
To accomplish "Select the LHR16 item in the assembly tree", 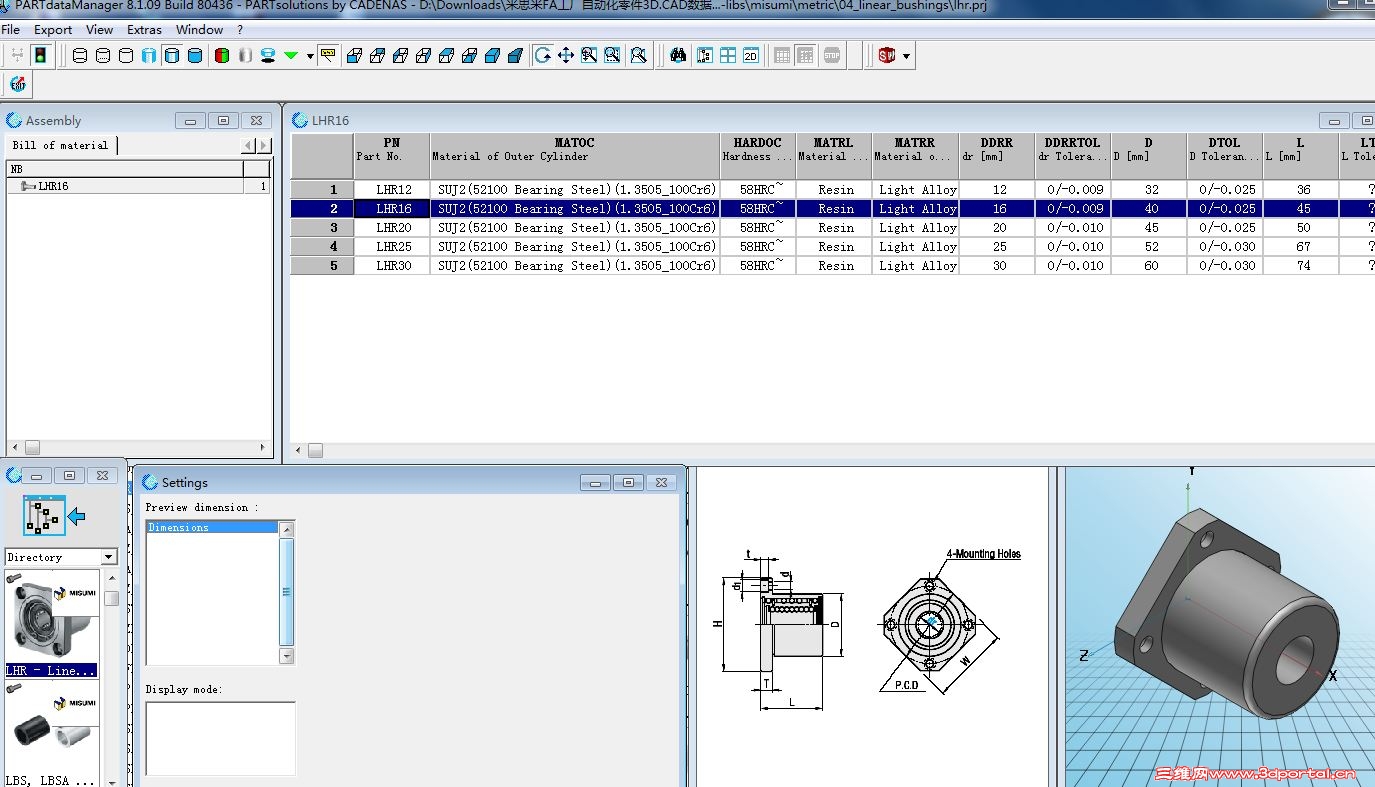I will (x=53, y=186).
